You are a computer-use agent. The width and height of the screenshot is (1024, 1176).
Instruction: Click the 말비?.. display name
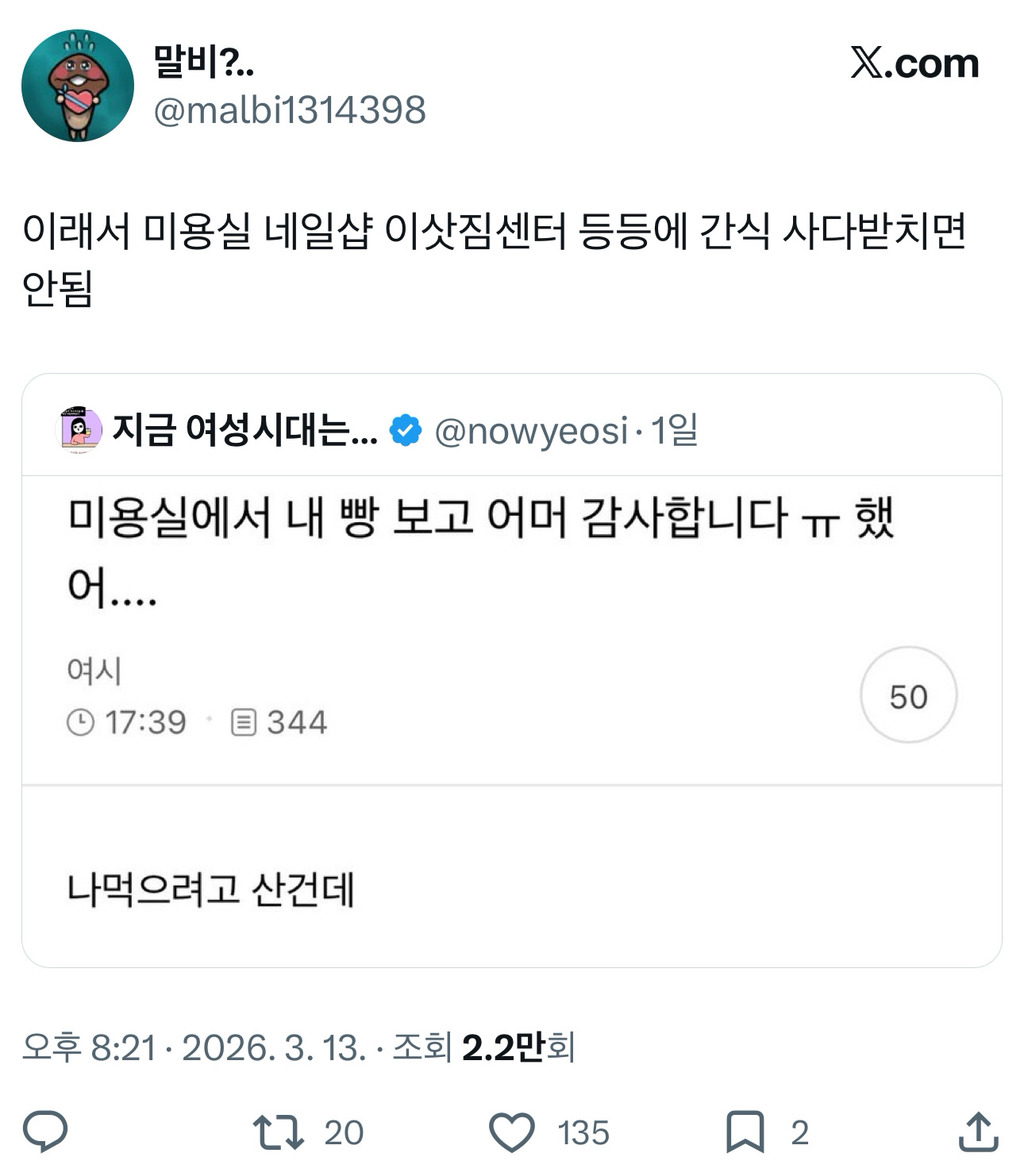[x=203, y=63]
